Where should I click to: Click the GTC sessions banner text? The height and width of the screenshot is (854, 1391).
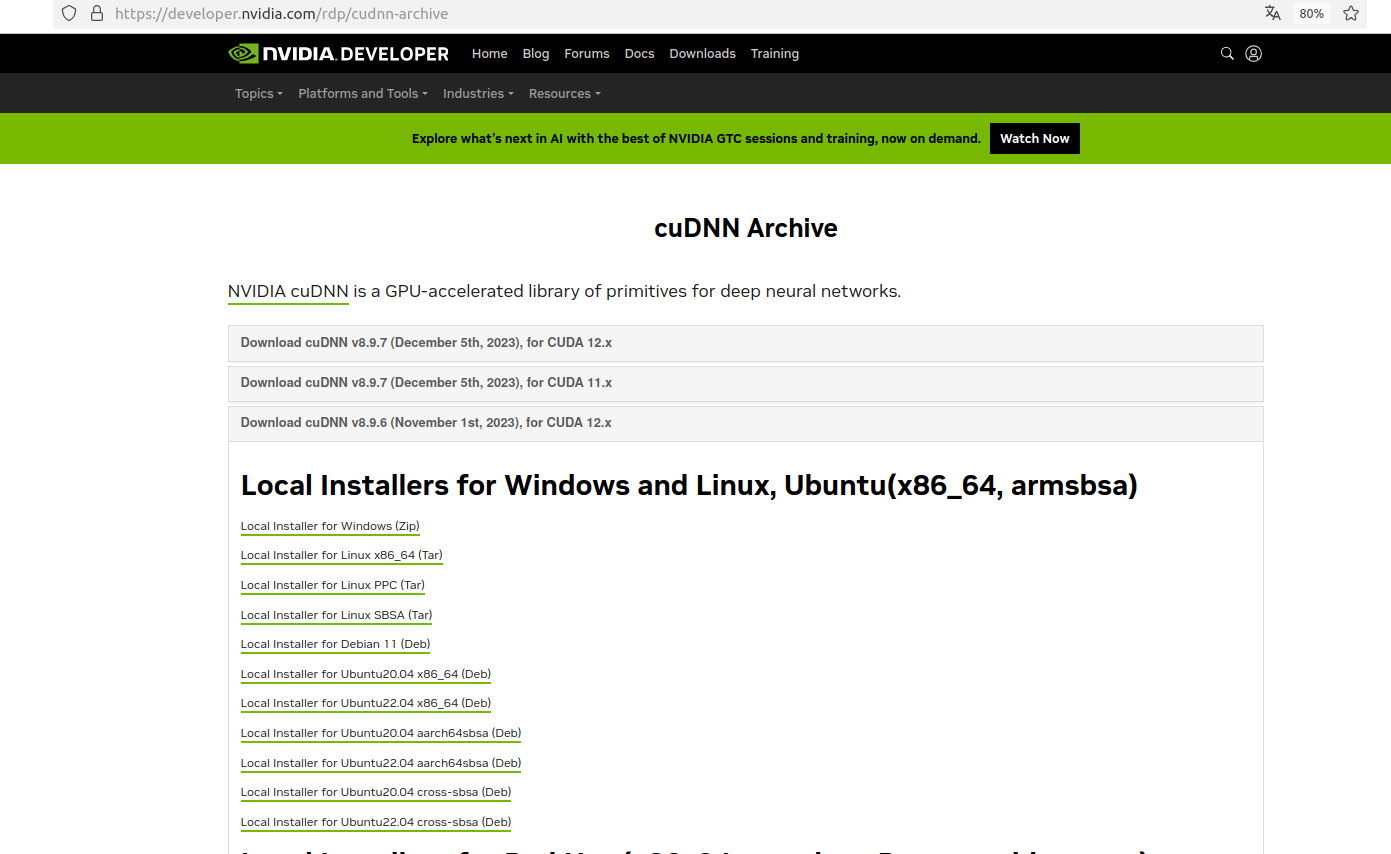click(696, 139)
